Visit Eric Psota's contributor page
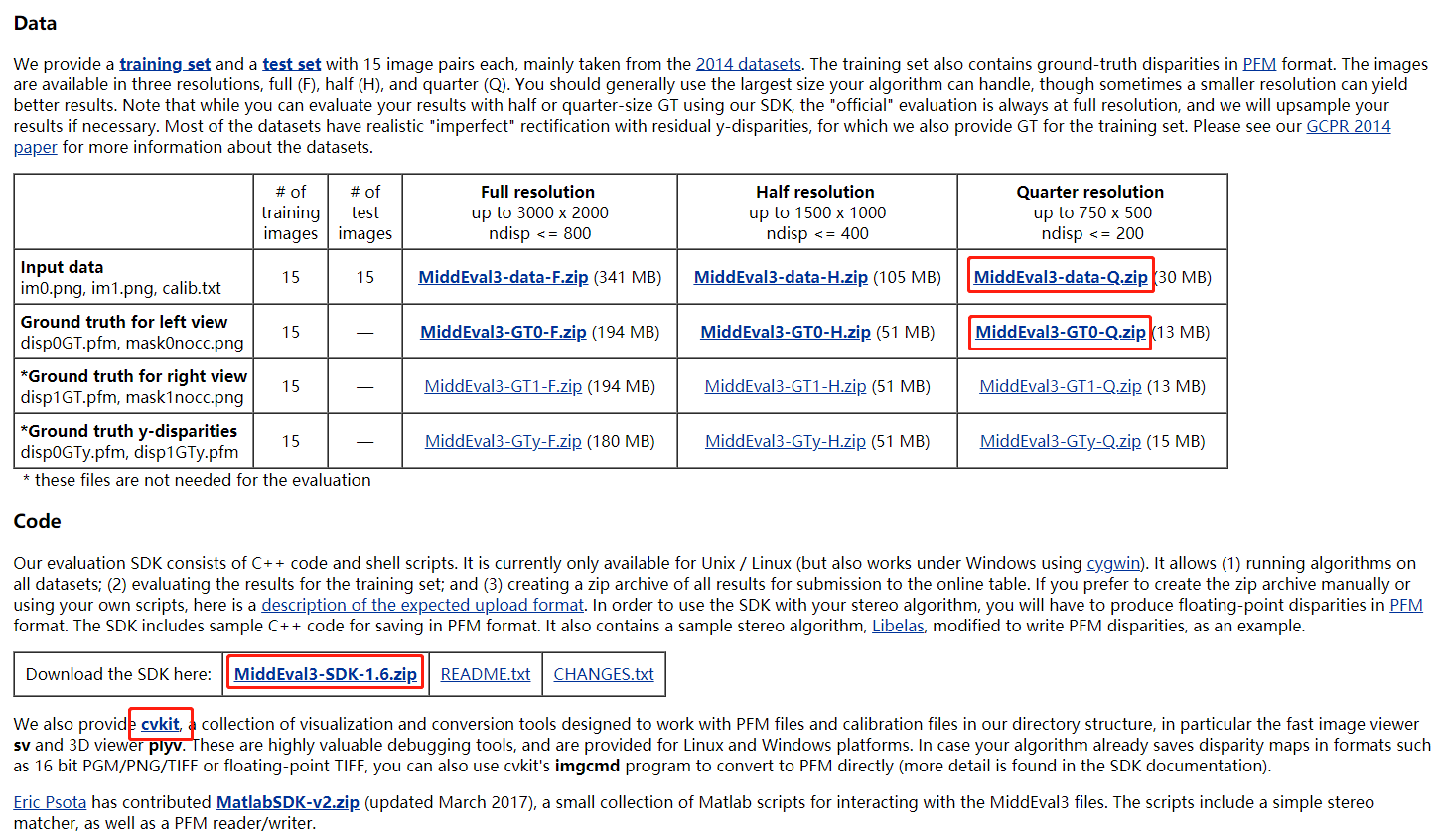This screenshot has width=1441, height=840. point(50,801)
